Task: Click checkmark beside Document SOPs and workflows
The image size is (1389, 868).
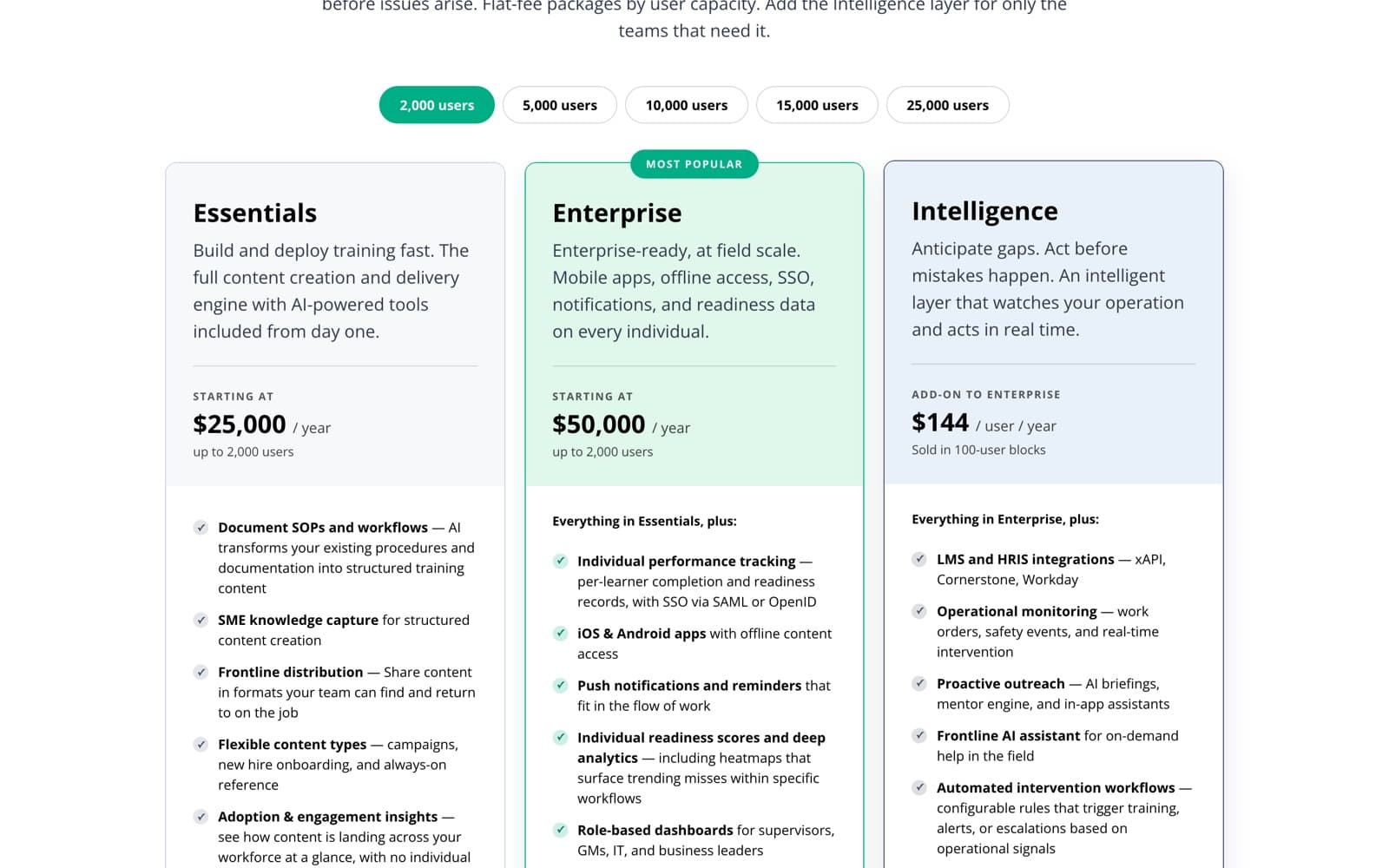Action: 201,528
